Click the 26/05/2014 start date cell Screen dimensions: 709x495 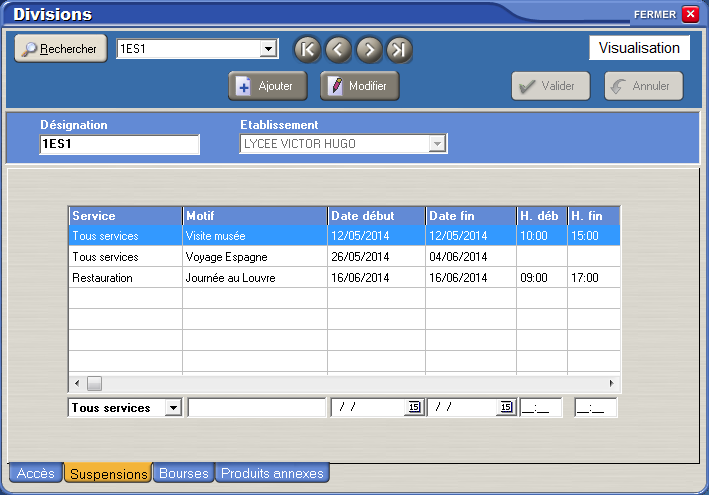[376, 256]
